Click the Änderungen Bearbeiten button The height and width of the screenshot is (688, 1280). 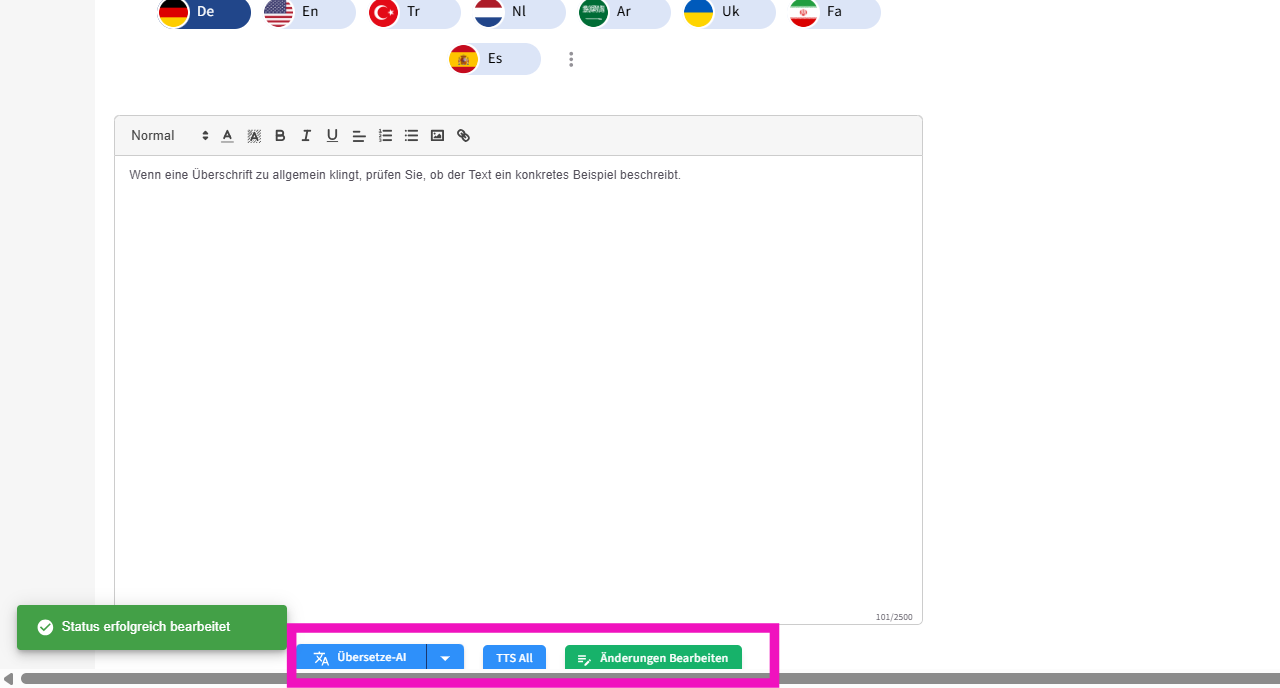pos(653,658)
